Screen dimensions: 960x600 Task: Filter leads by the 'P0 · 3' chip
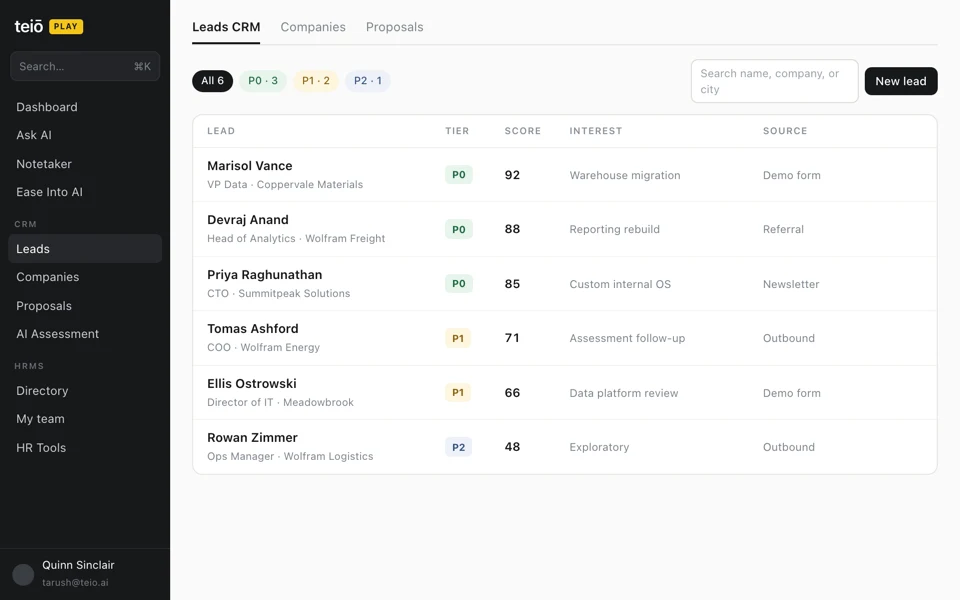click(263, 81)
